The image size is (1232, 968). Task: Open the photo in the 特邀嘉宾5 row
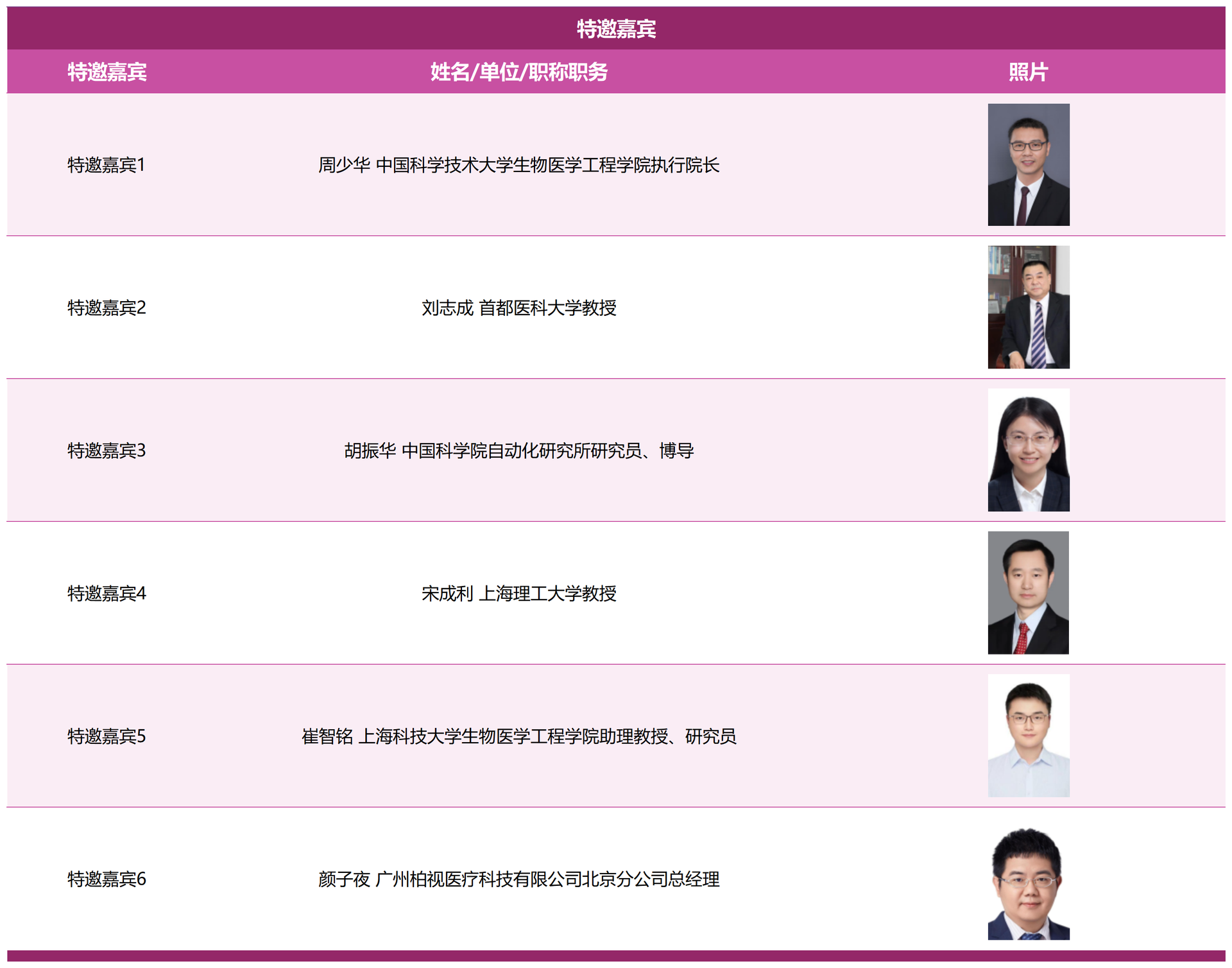1029,736
